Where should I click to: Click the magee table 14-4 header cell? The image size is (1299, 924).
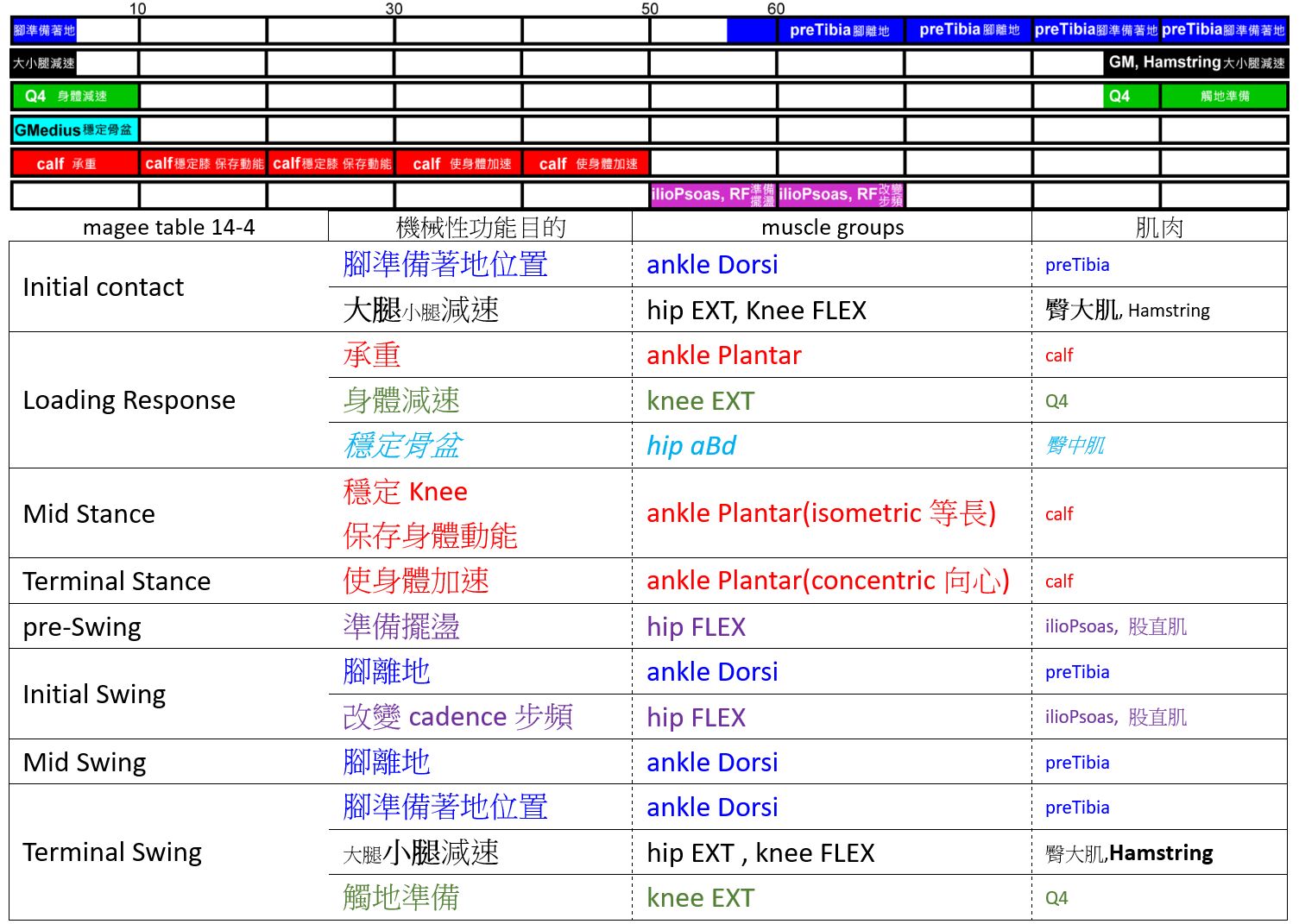coord(168,228)
